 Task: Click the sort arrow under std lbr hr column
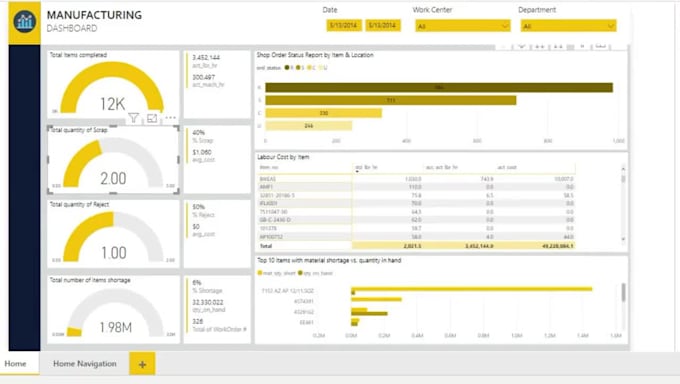(357, 172)
